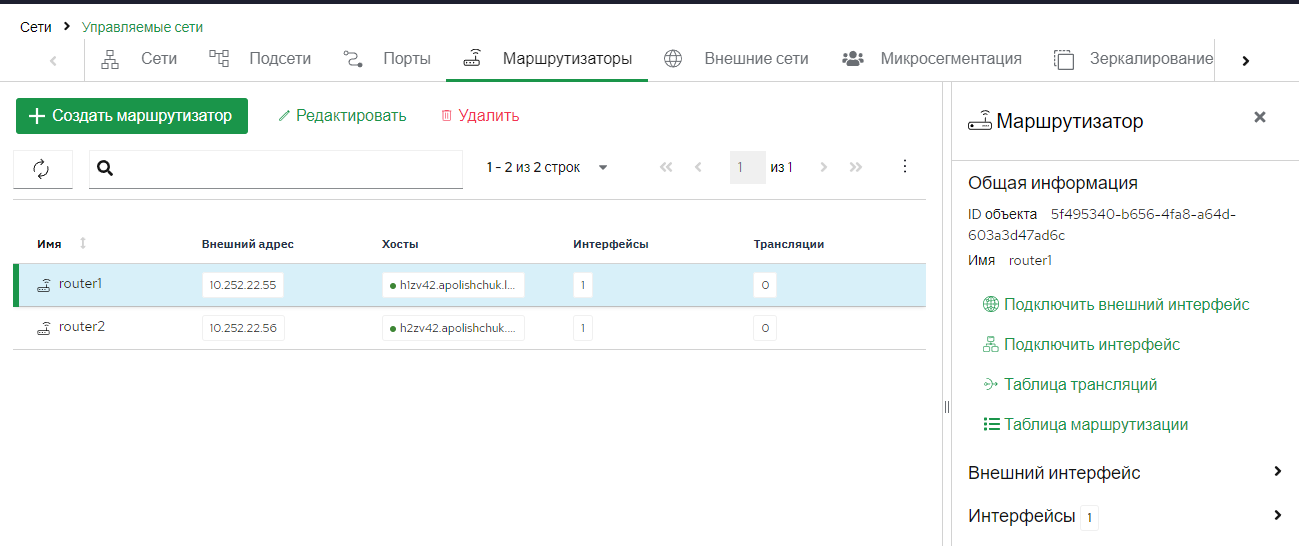The height and width of the screenshot is (546, 1299).
Task: Click Создать маршрутизатор button
Action: 132,116
